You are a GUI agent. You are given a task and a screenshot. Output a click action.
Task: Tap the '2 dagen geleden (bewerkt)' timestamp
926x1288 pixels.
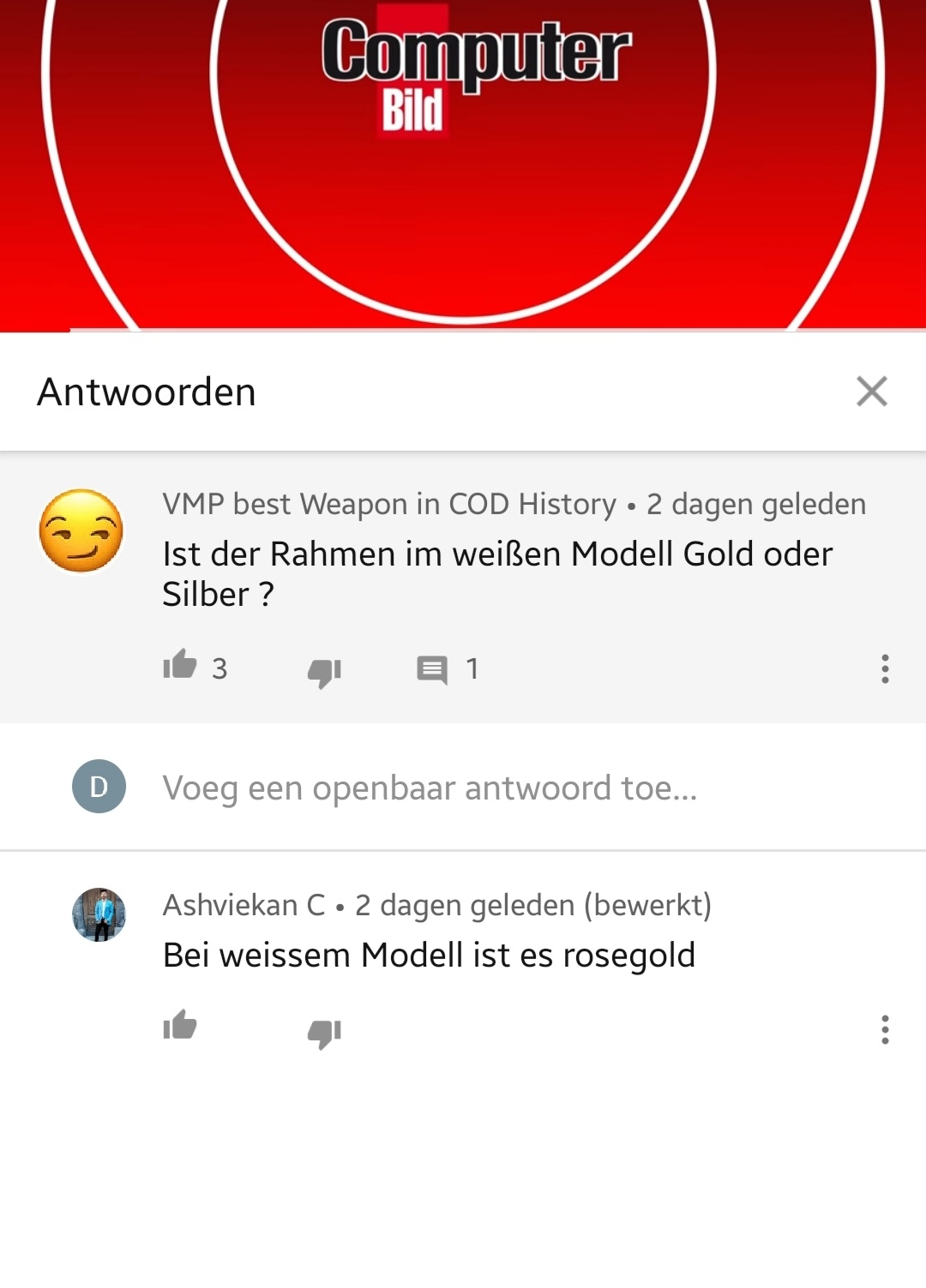(x=533, y=905)
